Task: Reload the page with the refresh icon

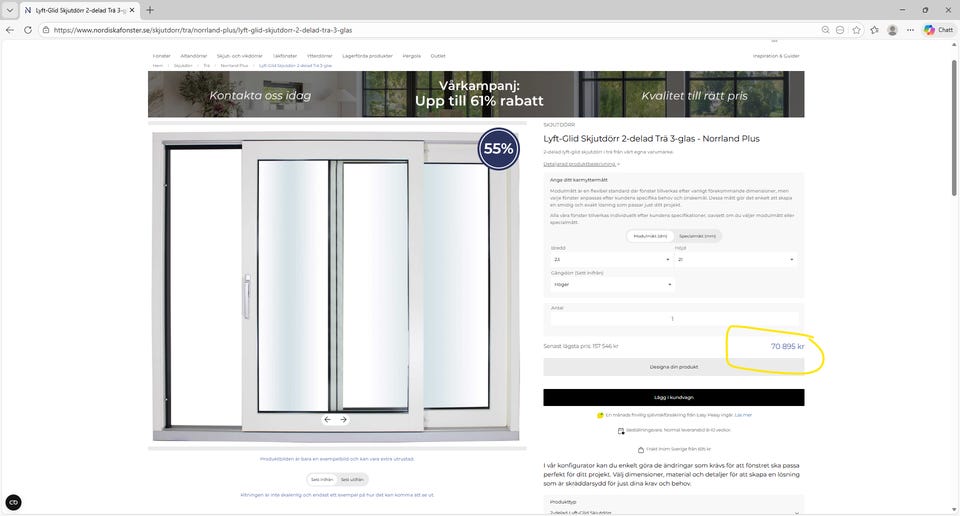Action: (x=28, y=29)
